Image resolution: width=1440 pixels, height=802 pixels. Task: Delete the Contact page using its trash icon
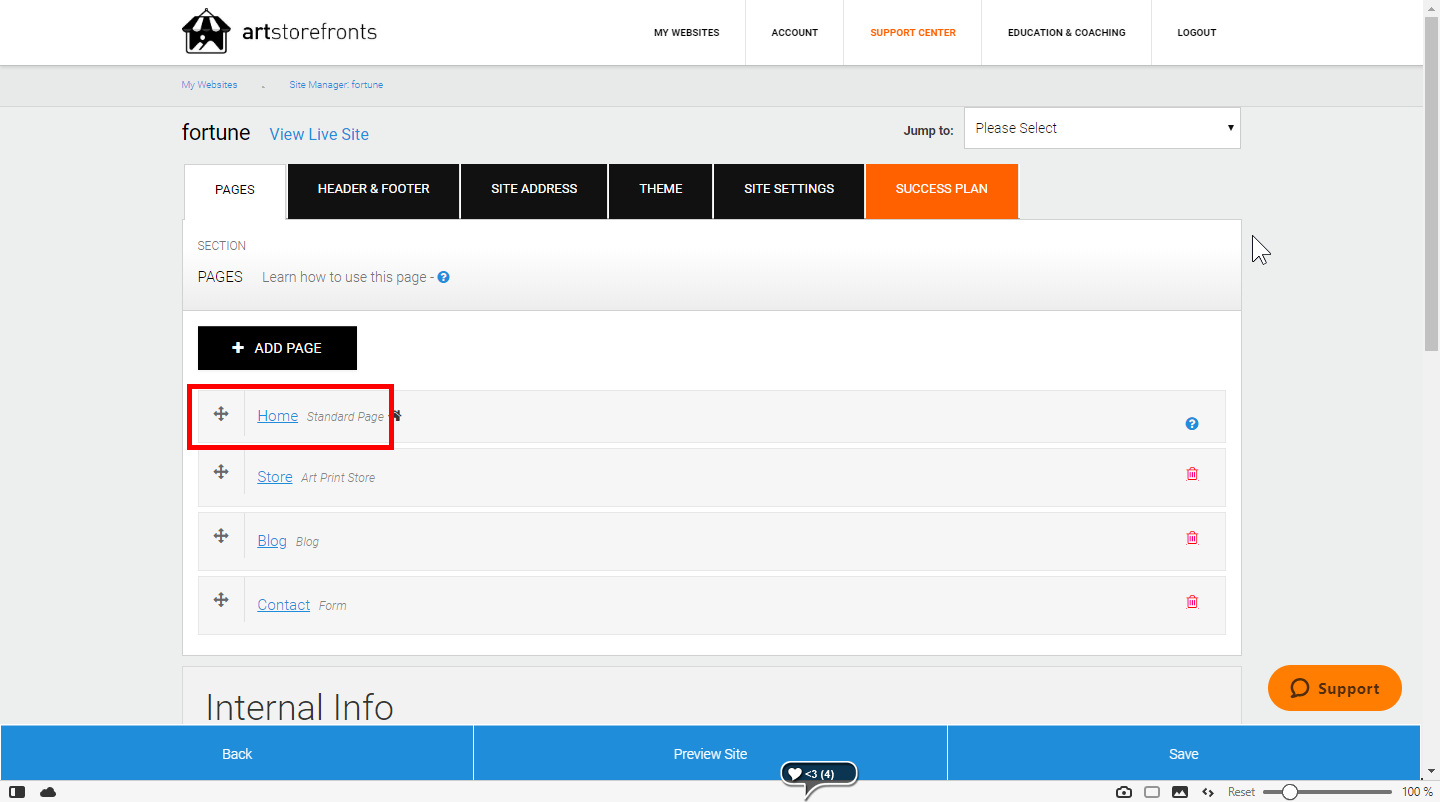click(x=1192, y=601)
